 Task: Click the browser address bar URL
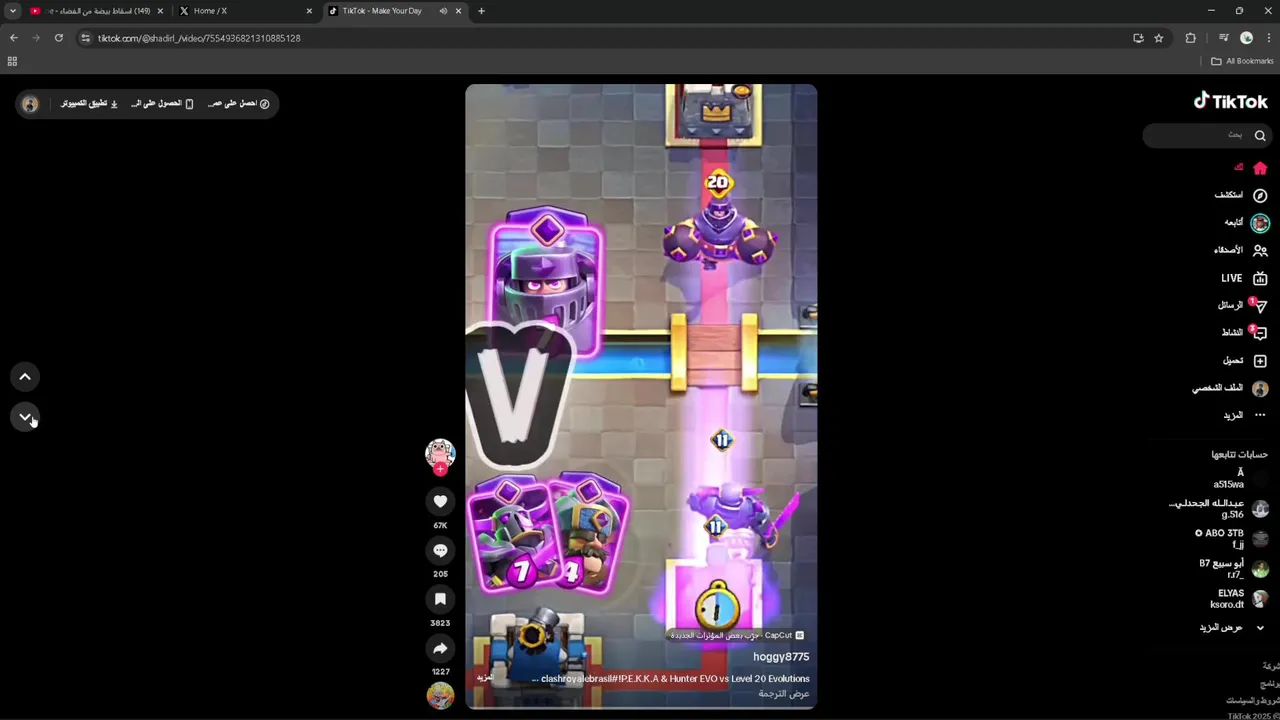(x=199, y=38)
